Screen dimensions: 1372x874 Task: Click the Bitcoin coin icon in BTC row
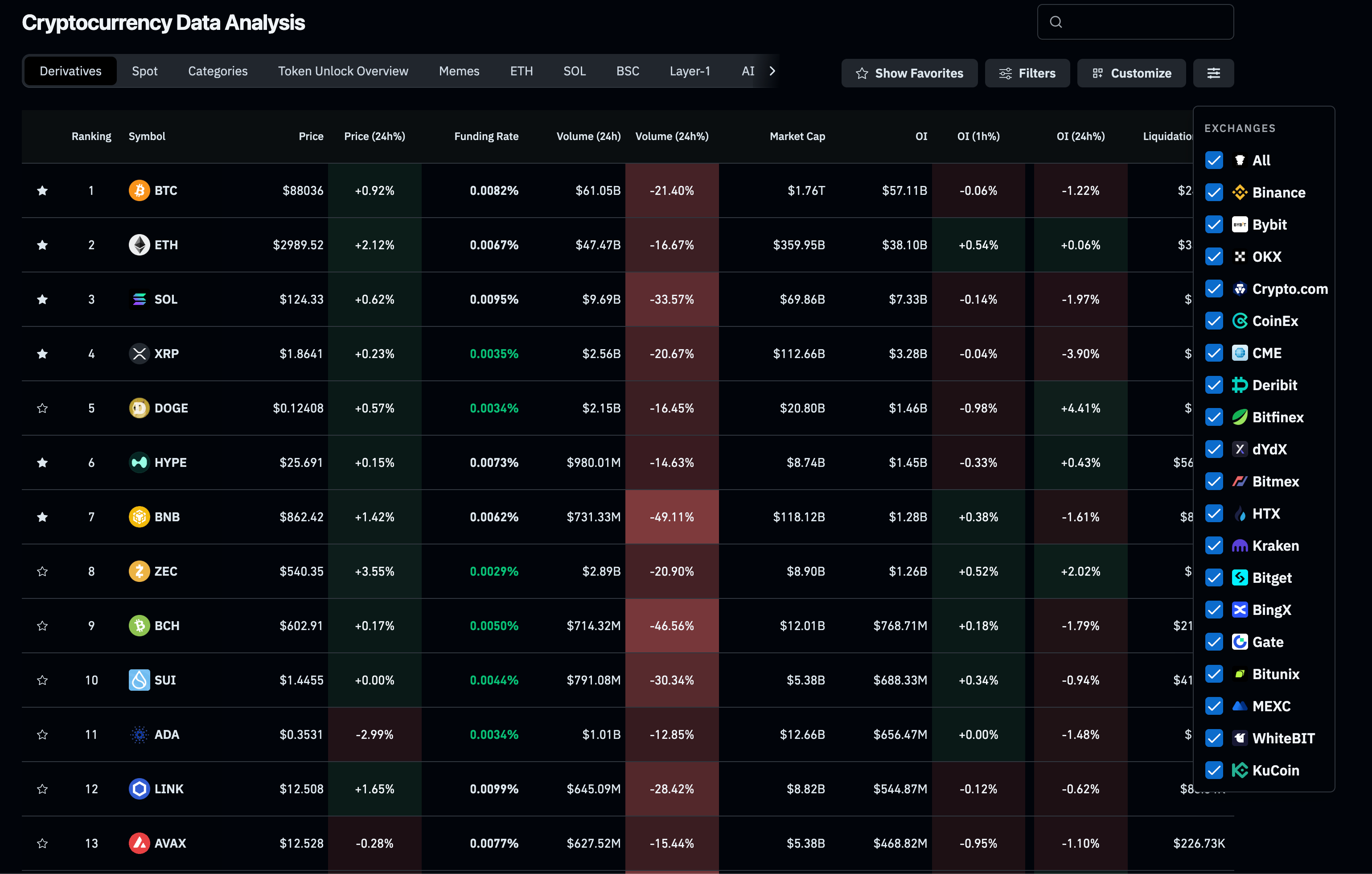pos(139,190)
